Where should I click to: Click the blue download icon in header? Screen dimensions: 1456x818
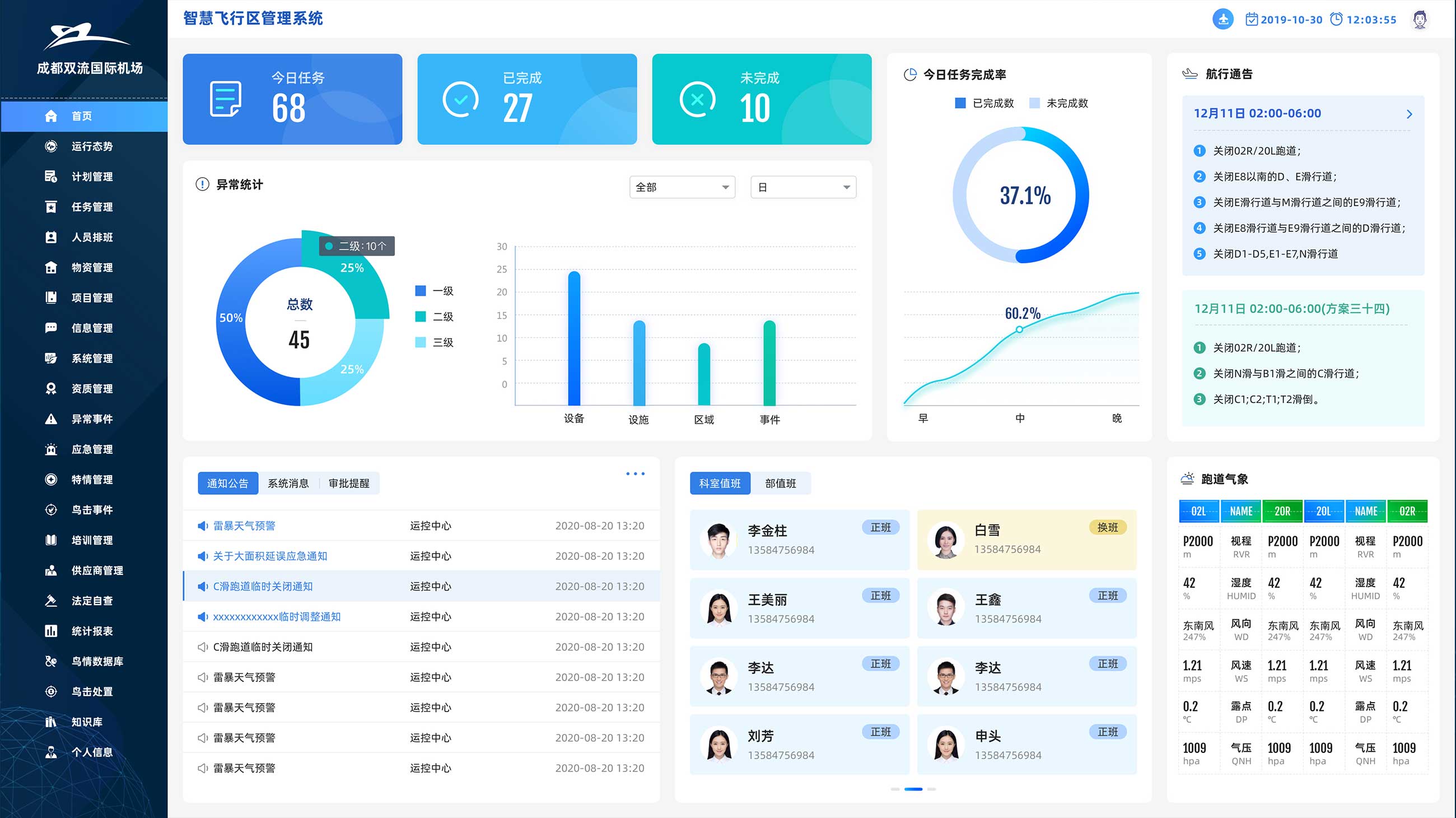click(x=1222, y=19)
